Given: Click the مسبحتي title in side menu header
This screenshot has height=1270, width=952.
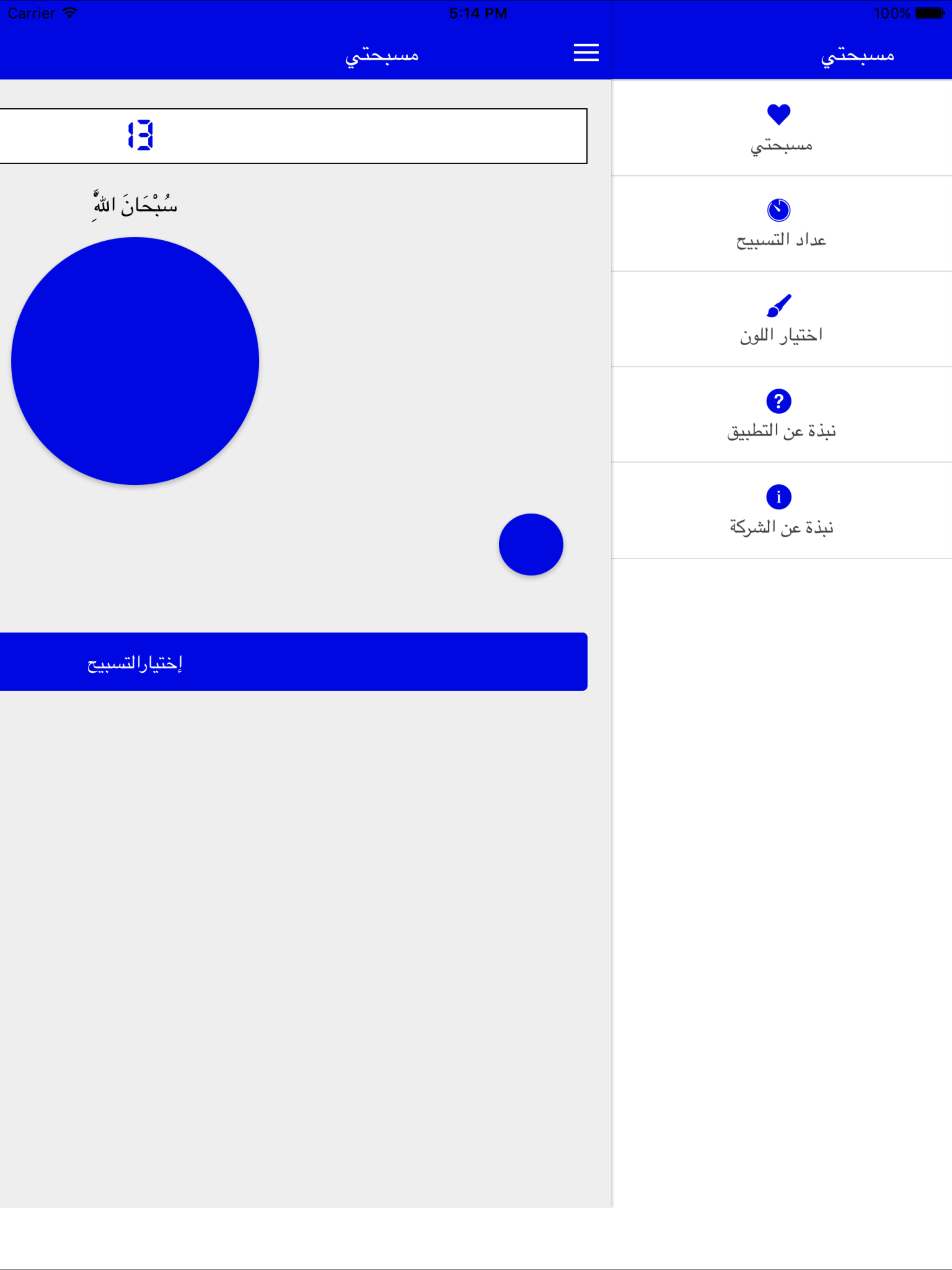Looking at the screenshot, I should (858, 56).
